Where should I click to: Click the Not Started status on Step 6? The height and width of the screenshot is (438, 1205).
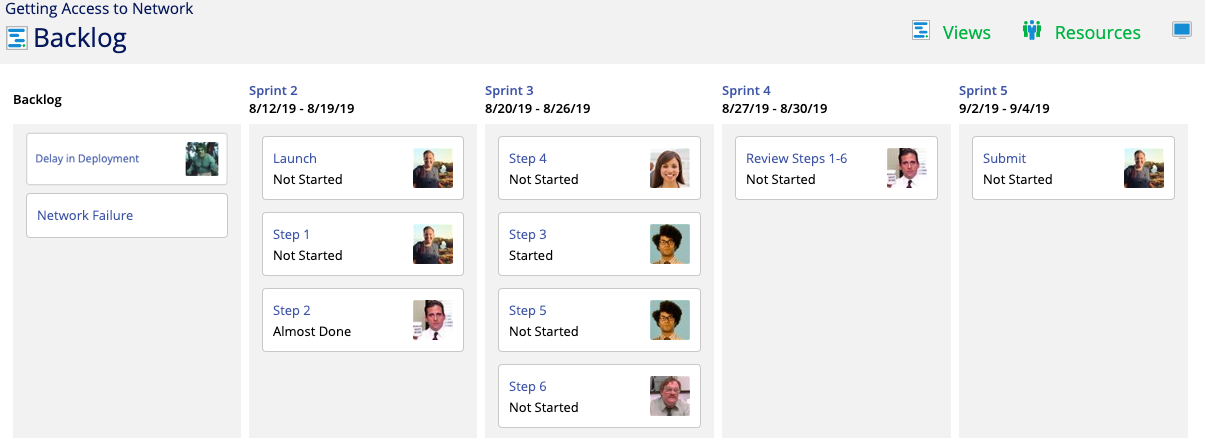[544, 407]
